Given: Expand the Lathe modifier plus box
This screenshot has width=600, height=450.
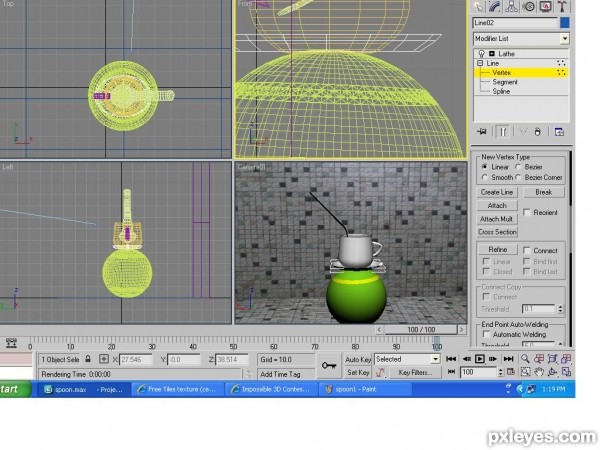Looking at the screenshot, I should pos(492,54).
